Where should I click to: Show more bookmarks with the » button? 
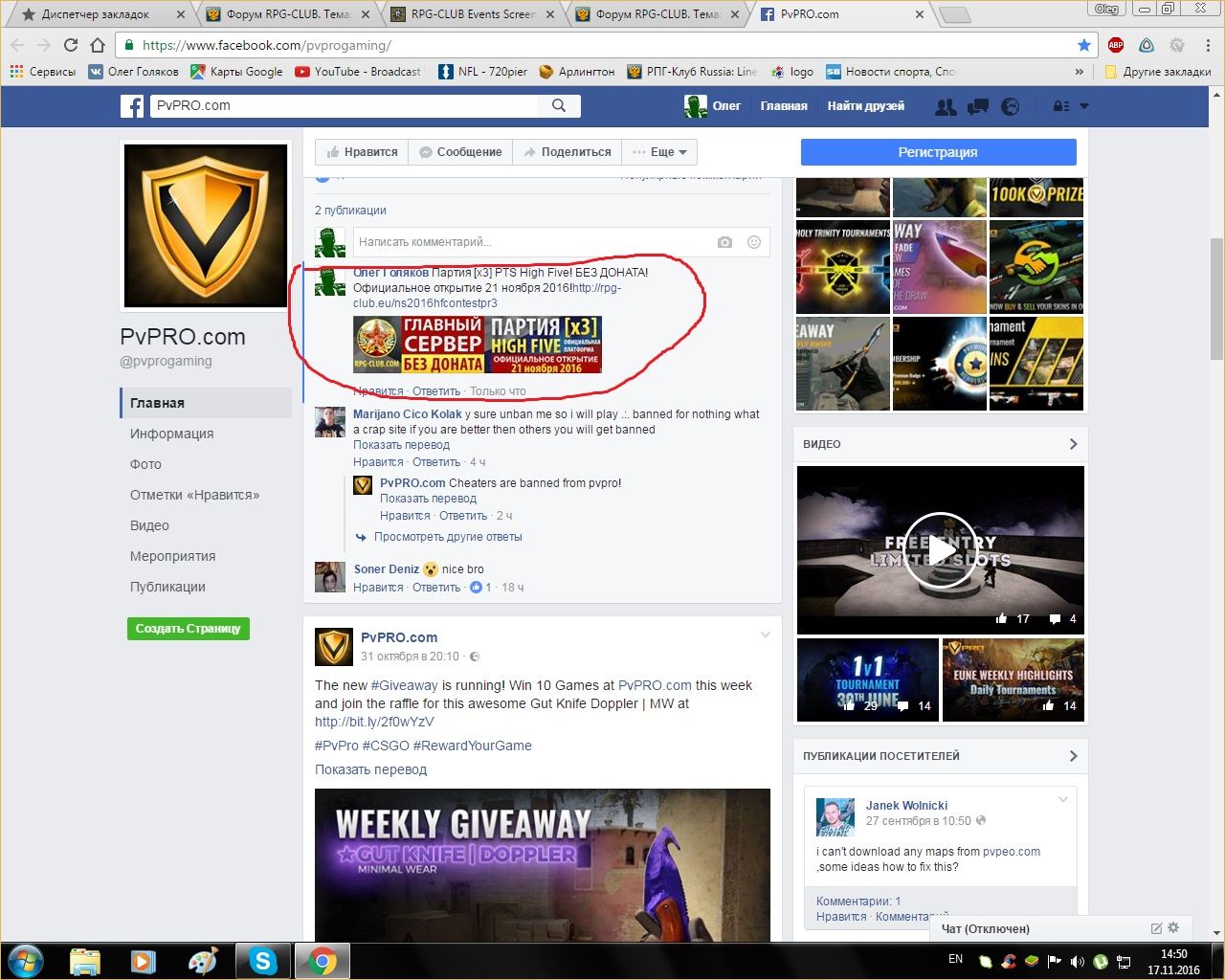tap(1080, 72)
